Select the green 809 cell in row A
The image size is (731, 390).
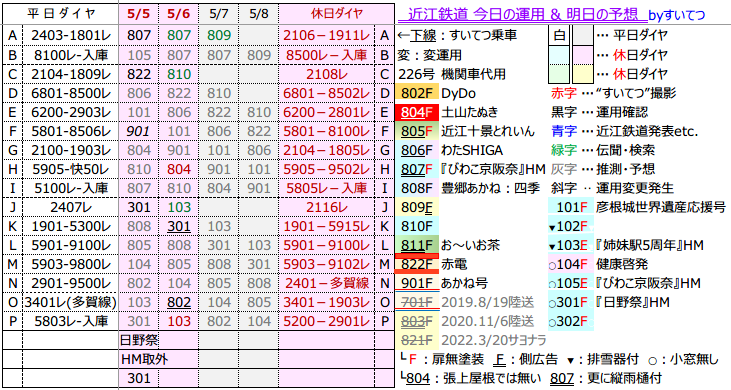point(219,35)
